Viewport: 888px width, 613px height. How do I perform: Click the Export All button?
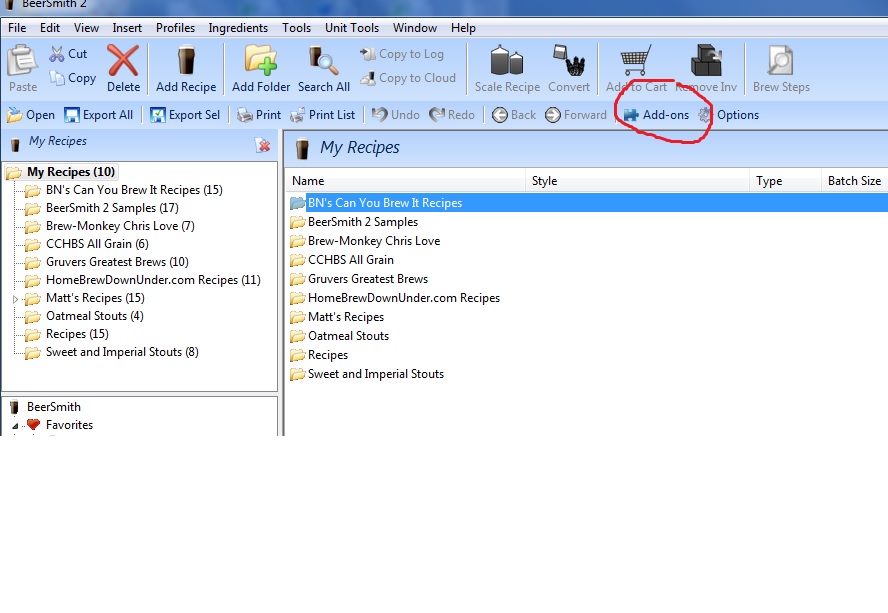point(99,115)
